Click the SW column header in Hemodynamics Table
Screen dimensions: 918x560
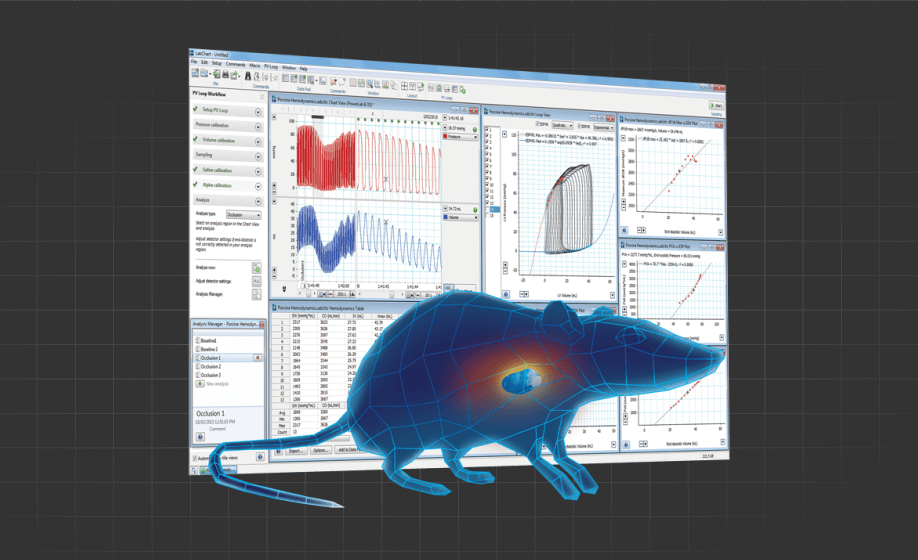tap(303, 316)
